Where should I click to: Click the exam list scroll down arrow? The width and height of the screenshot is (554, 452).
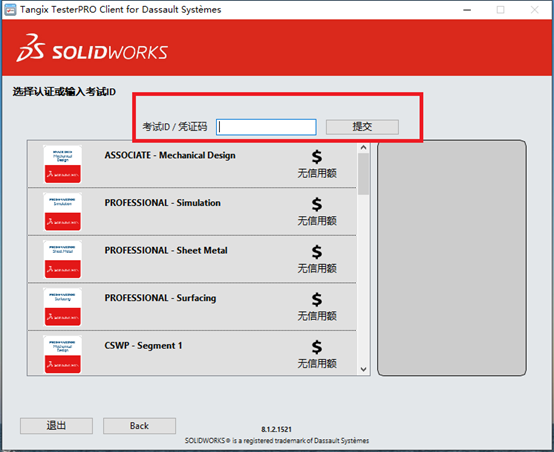click(364, 369)
